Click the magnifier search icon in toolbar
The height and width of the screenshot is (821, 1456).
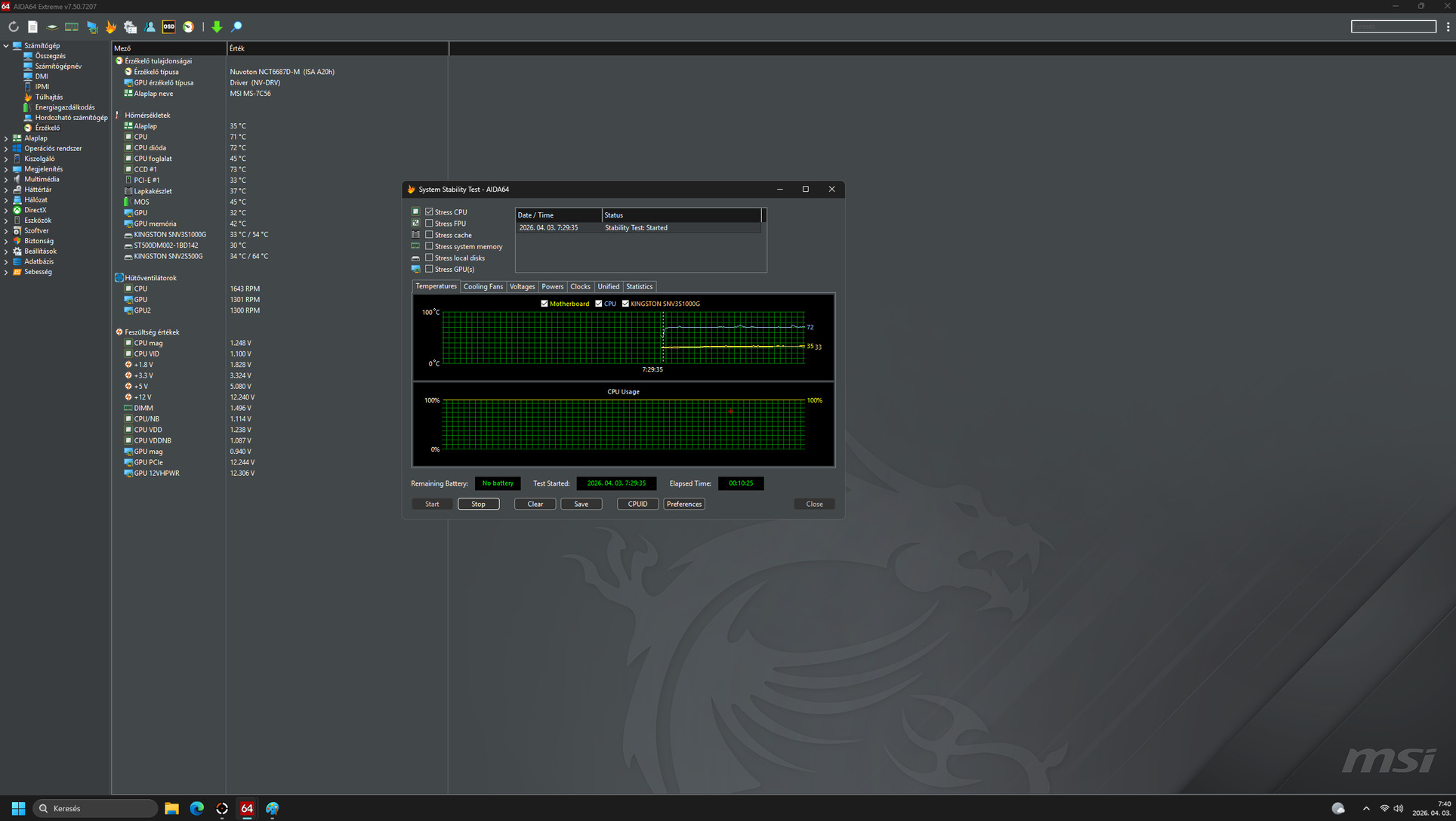click(x=236, y=27)
